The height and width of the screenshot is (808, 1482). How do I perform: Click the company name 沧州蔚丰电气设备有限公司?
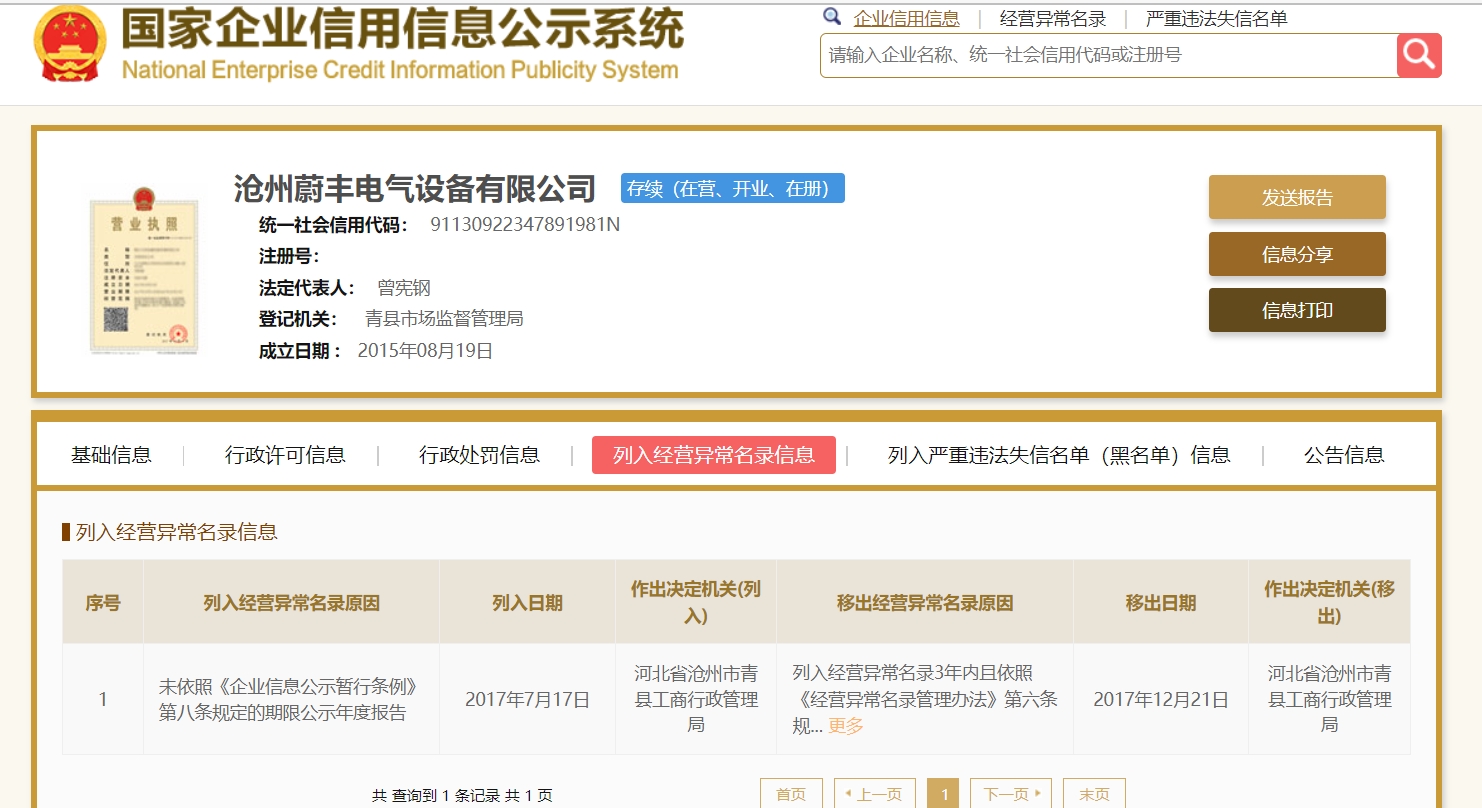click(x=414, y=188)
